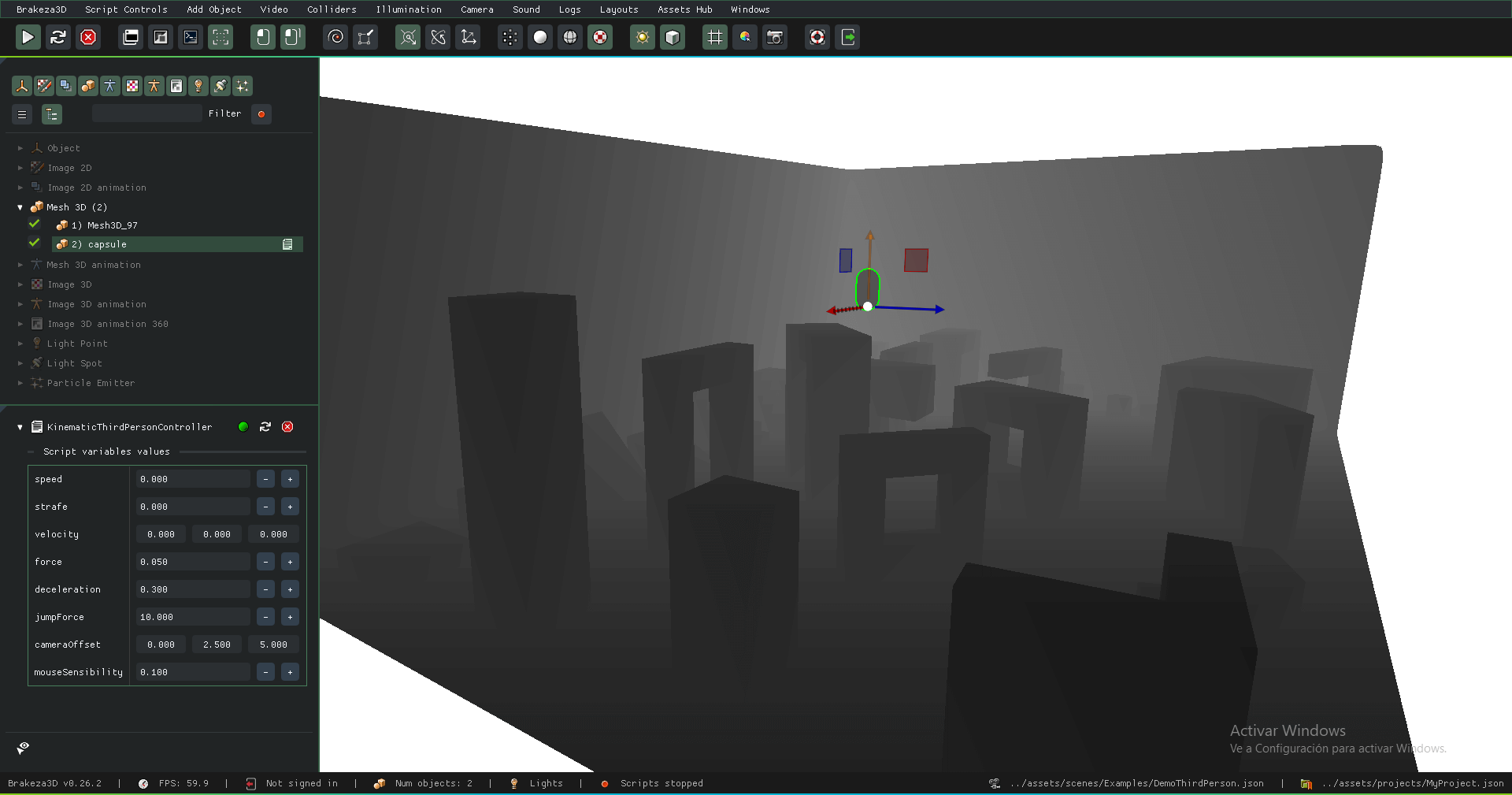Click the red remove script button
This screenshot has width=1512, height=795.
(287, 427)
